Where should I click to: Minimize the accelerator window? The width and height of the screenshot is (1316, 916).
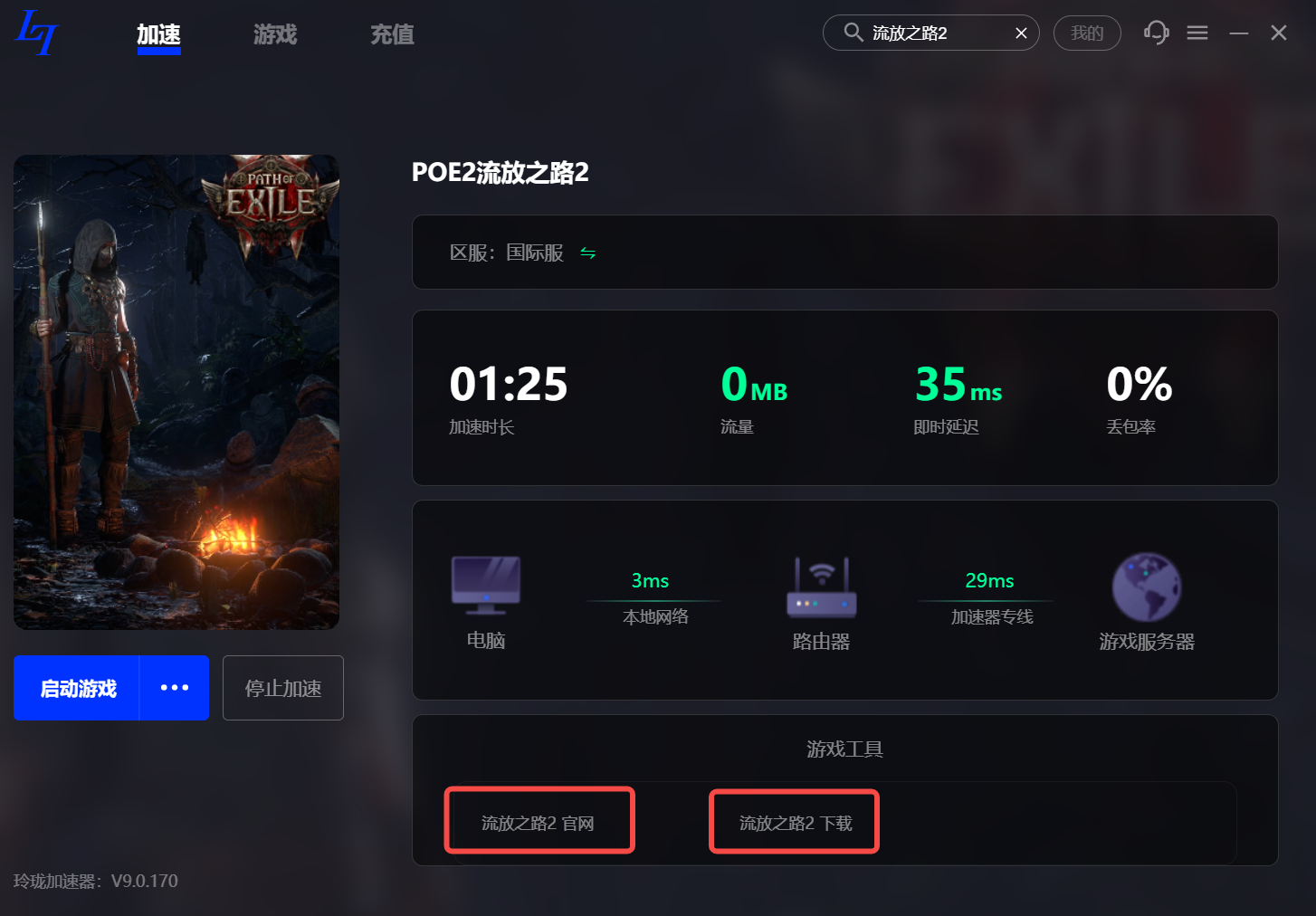click(1238, 33)
